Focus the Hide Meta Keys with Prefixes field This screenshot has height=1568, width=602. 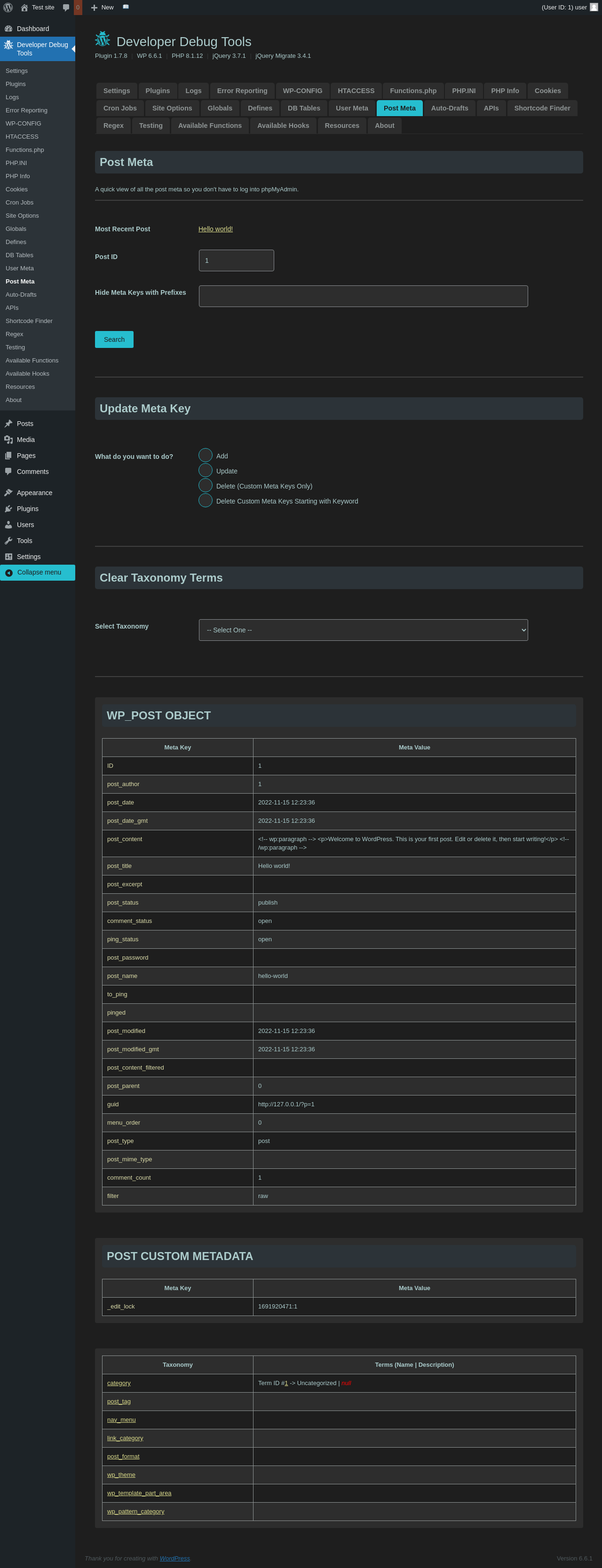pos(363,296)
